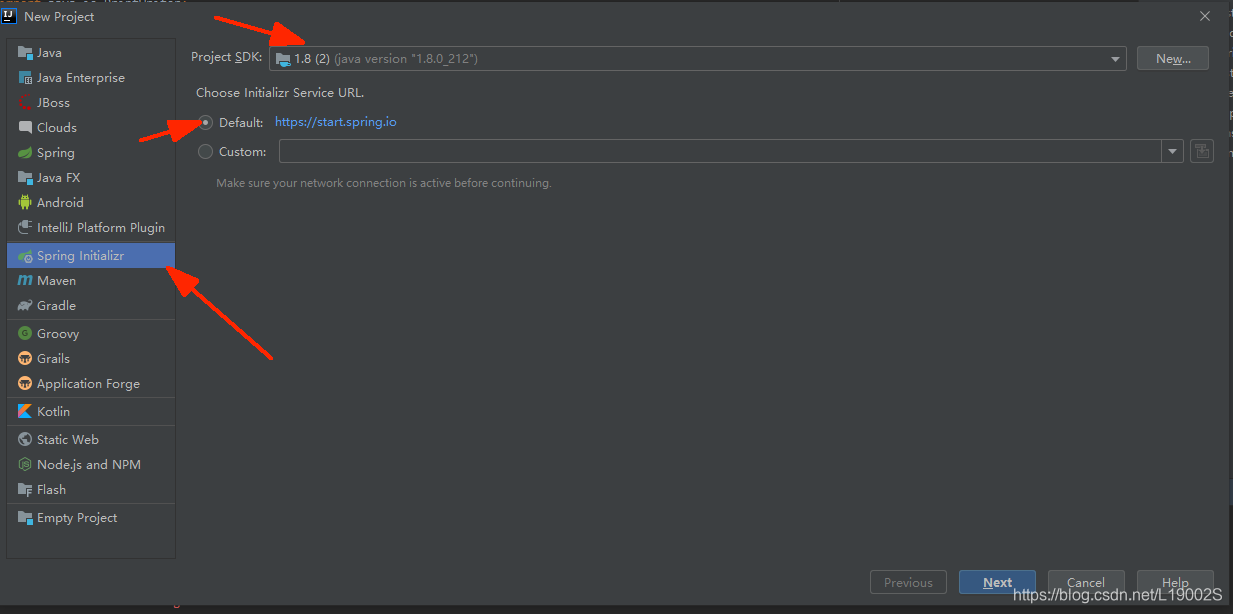The image size is (1233, 614).
Task: Click the Kotlin K icon
Action: point(25,412)
